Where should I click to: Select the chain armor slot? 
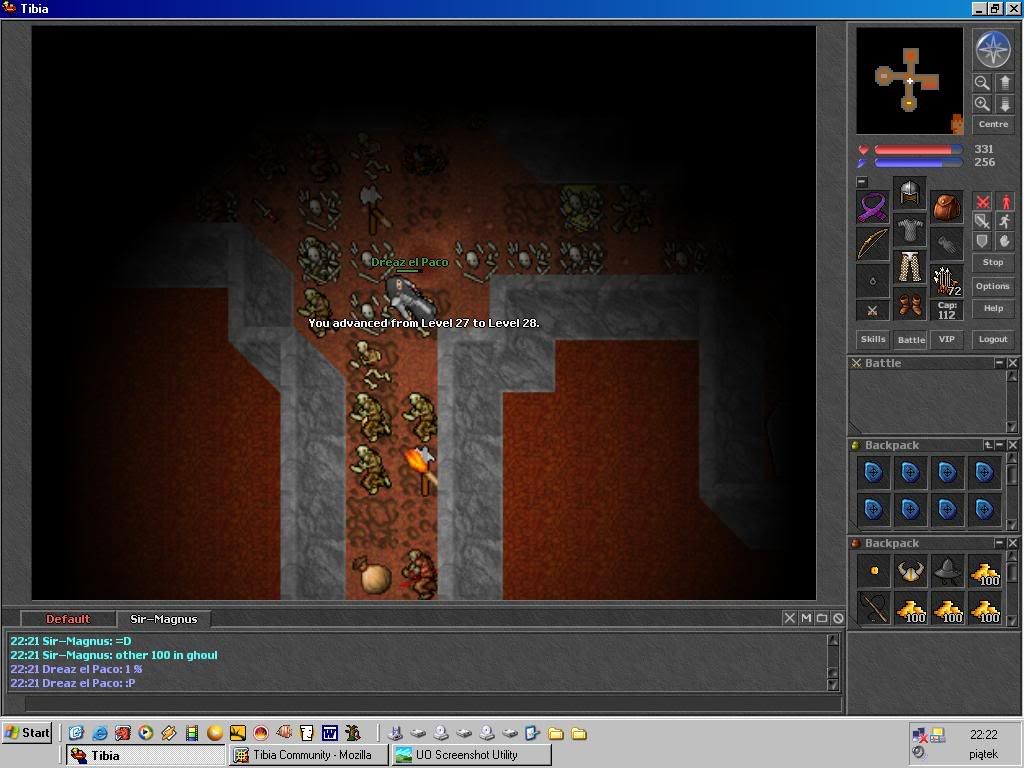910,230
